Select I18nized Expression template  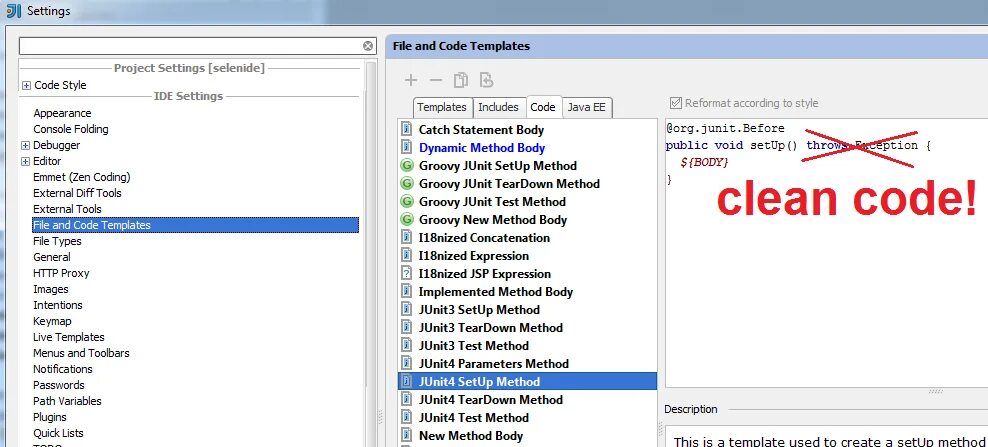474,256
